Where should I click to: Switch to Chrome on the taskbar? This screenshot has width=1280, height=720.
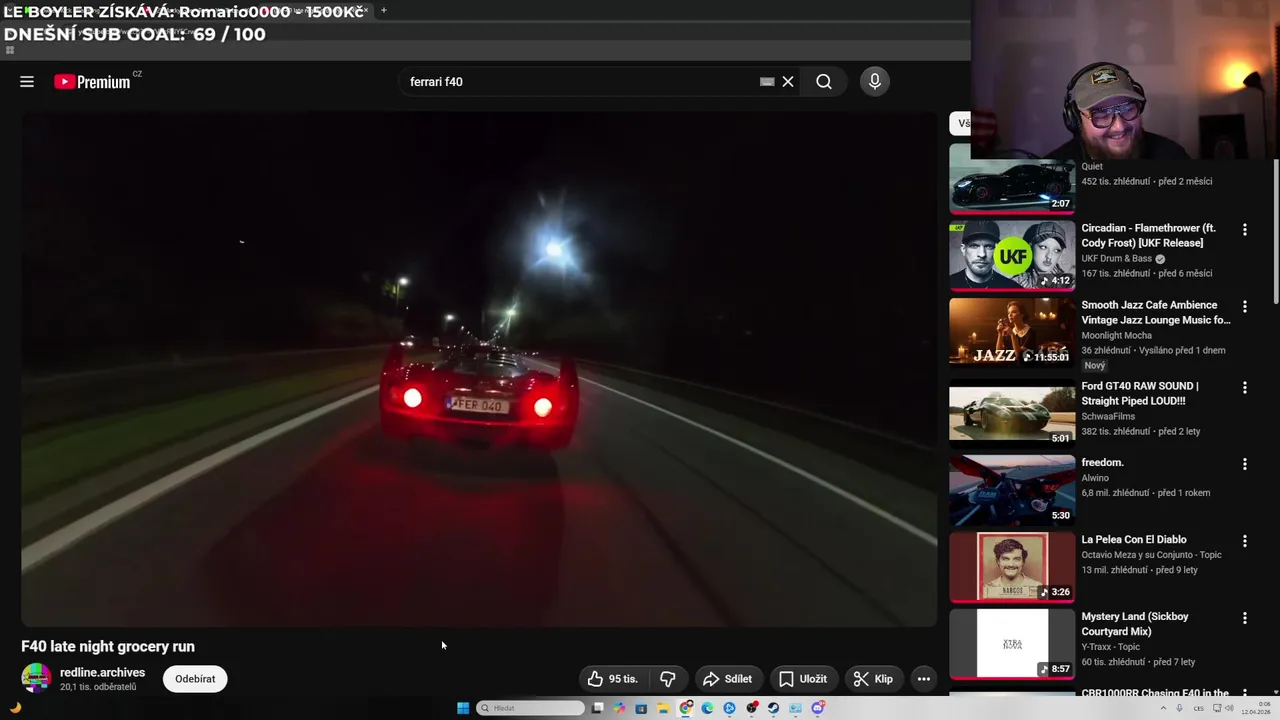686,708
